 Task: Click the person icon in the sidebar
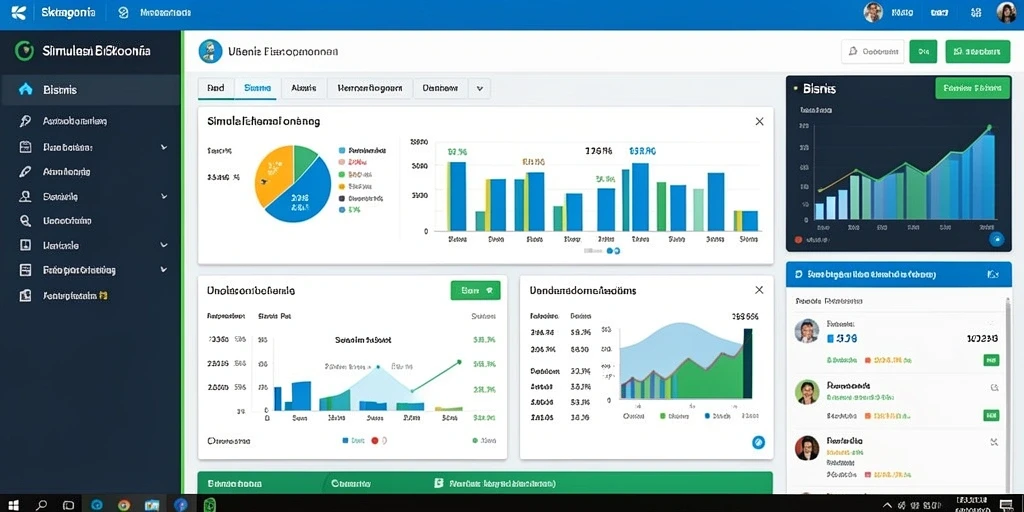coord(25,196)
